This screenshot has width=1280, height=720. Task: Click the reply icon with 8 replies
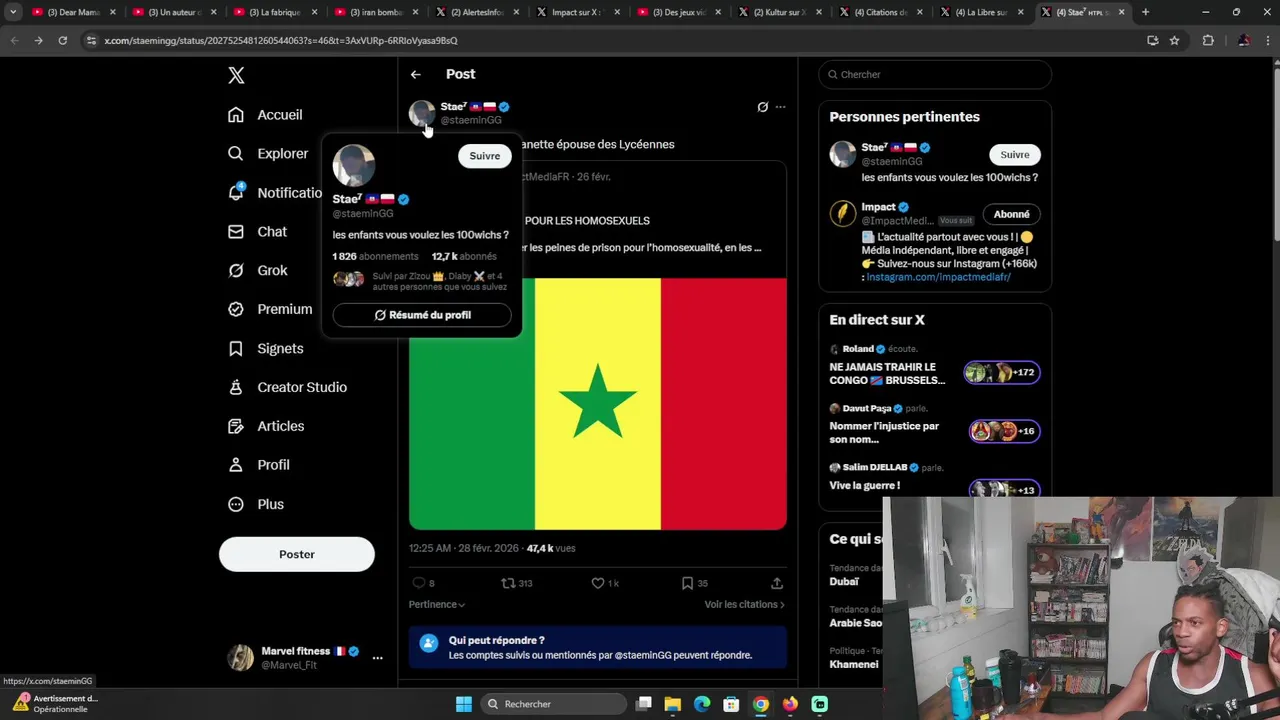tap(418, 583)
